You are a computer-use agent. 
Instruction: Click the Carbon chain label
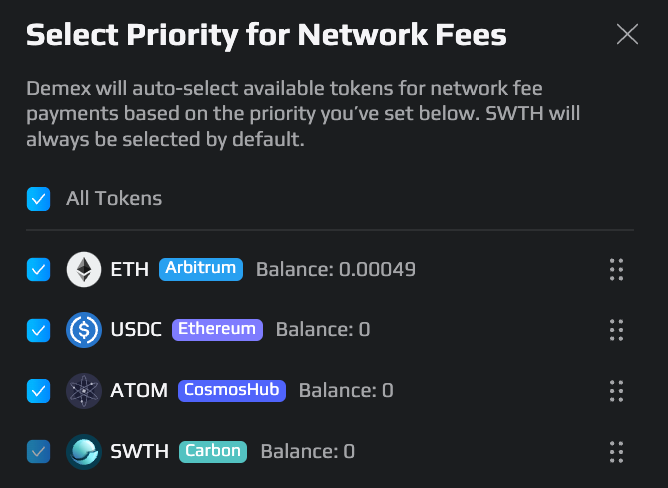pyautogui.click(x=213, y=452)
